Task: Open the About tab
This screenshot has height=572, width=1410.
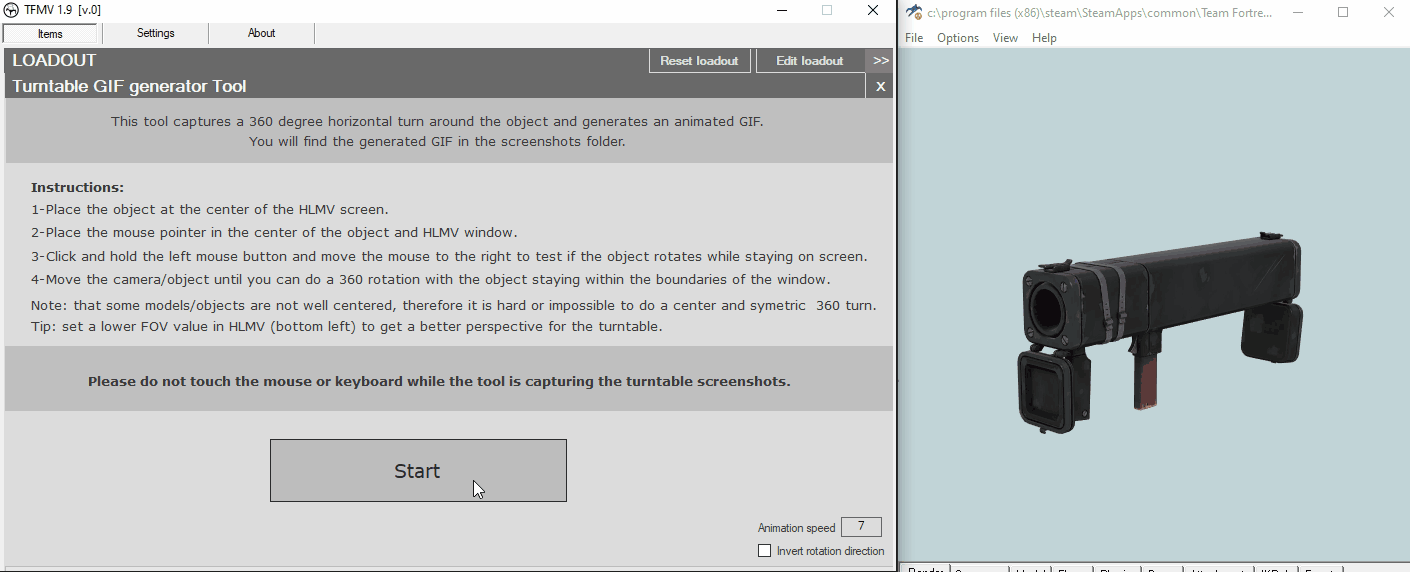Action: pos(262,33)
